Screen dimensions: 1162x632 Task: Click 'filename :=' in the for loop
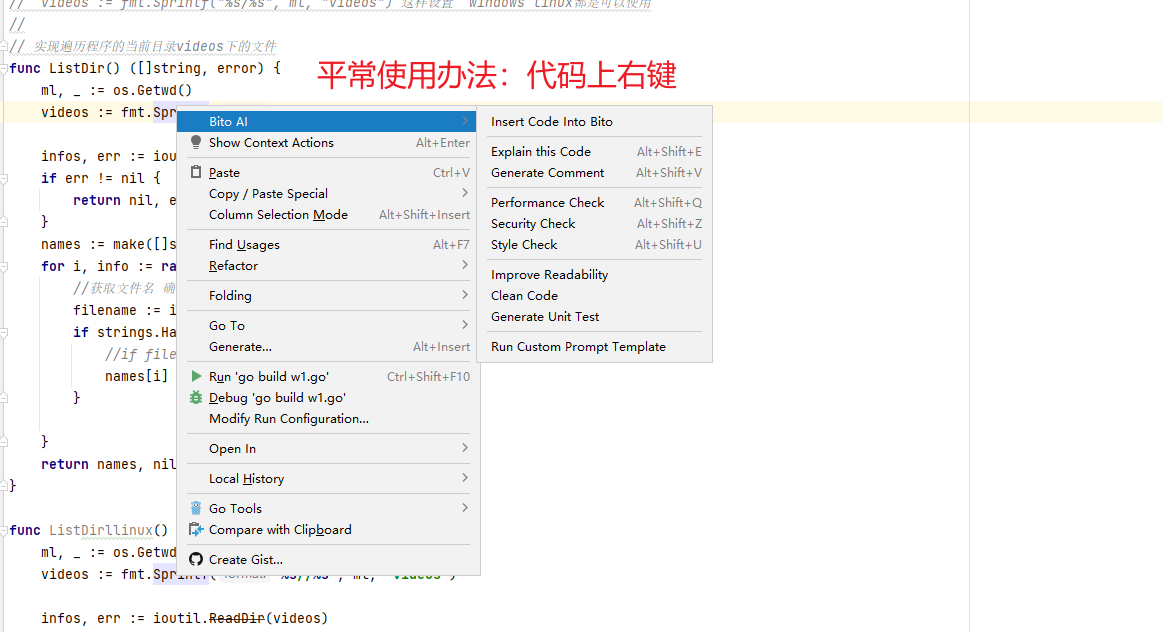click(x=116, y=310)
